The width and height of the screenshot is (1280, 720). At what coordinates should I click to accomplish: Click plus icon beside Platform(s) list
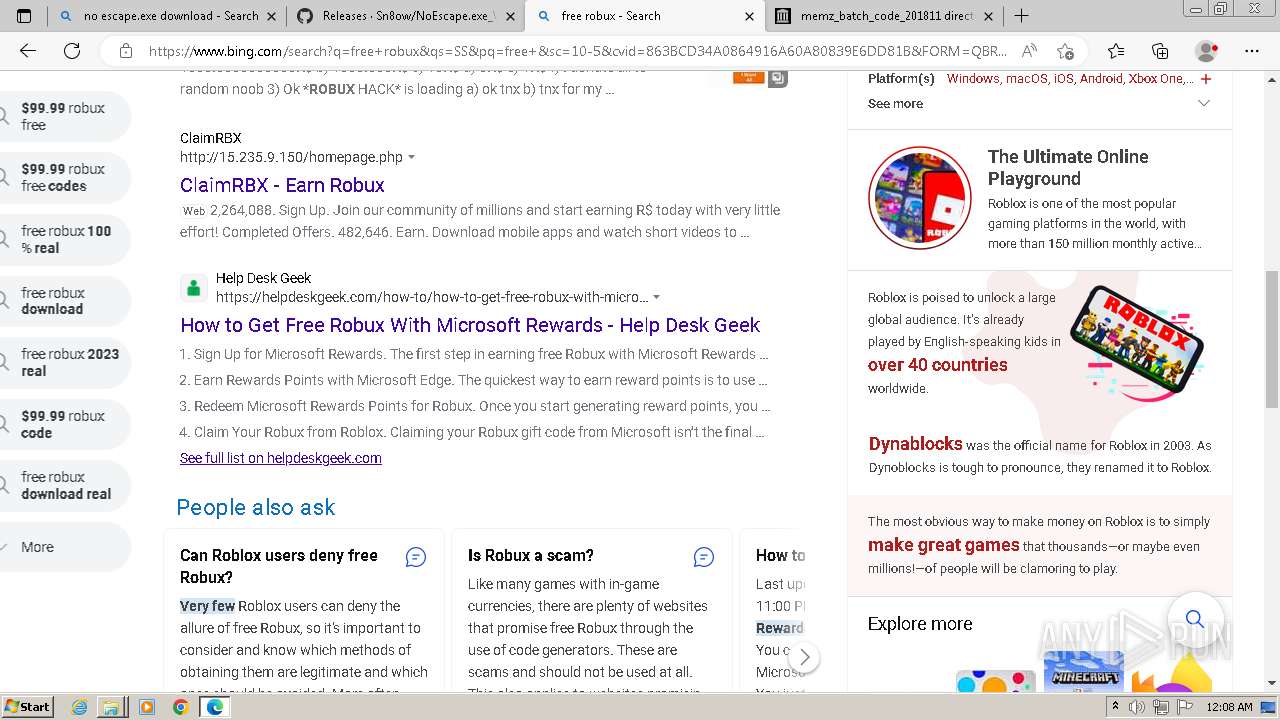coord(1205,79)
